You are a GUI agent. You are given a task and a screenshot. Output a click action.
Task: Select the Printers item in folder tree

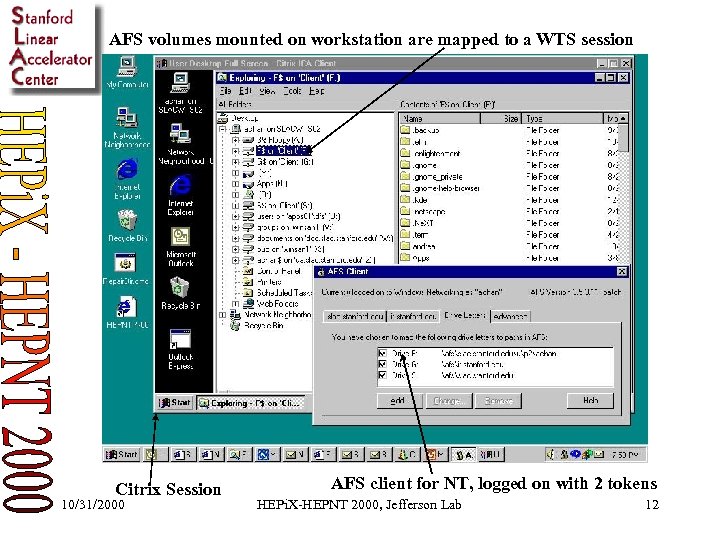tap(263, 281)
